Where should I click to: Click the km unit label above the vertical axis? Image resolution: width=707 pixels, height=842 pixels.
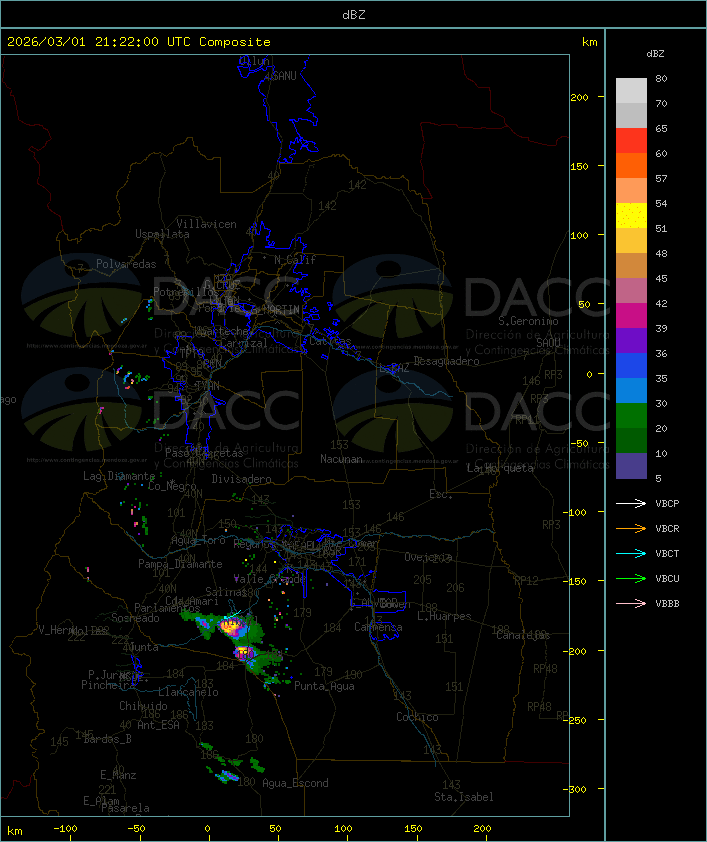[x=589, y=42]
